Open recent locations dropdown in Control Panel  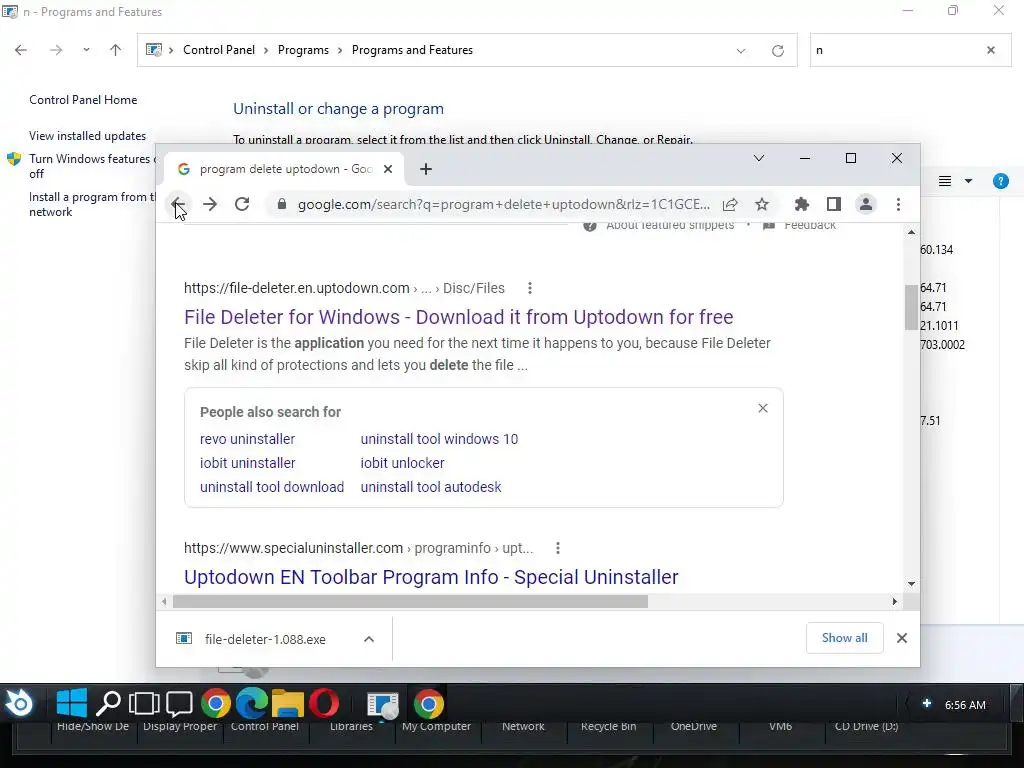coord(86,50)
